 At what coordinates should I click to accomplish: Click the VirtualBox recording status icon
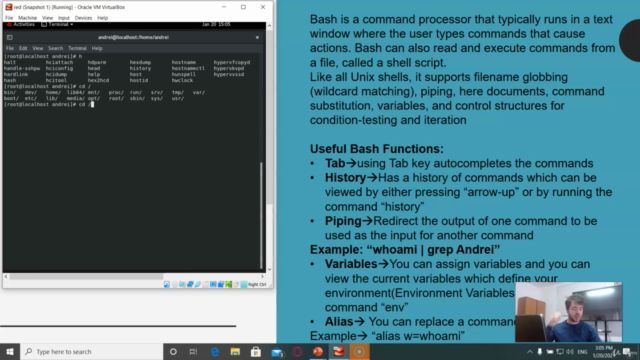click(221, 284)
